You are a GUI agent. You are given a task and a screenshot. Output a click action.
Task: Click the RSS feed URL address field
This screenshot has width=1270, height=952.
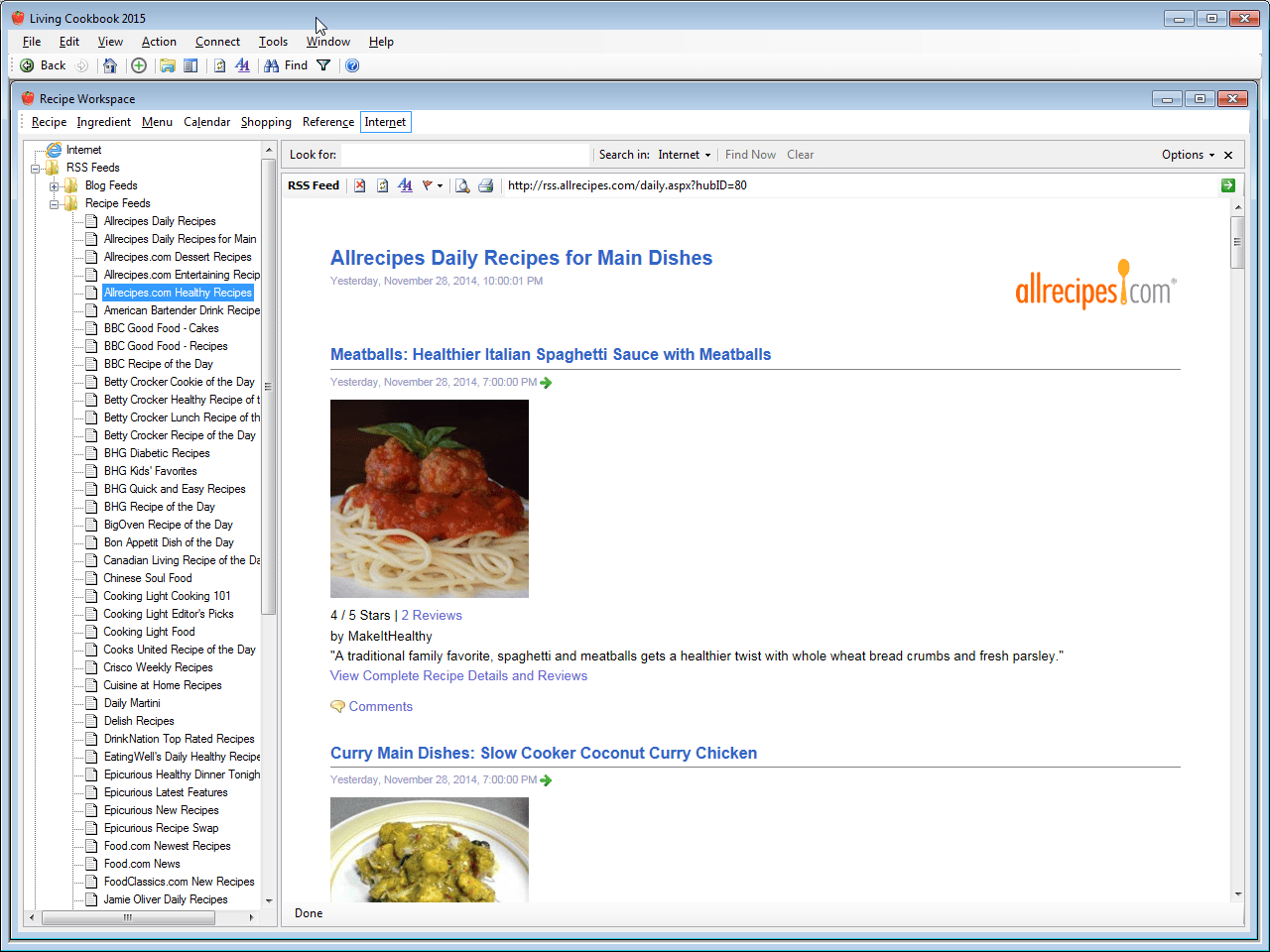tap(859, 185)
